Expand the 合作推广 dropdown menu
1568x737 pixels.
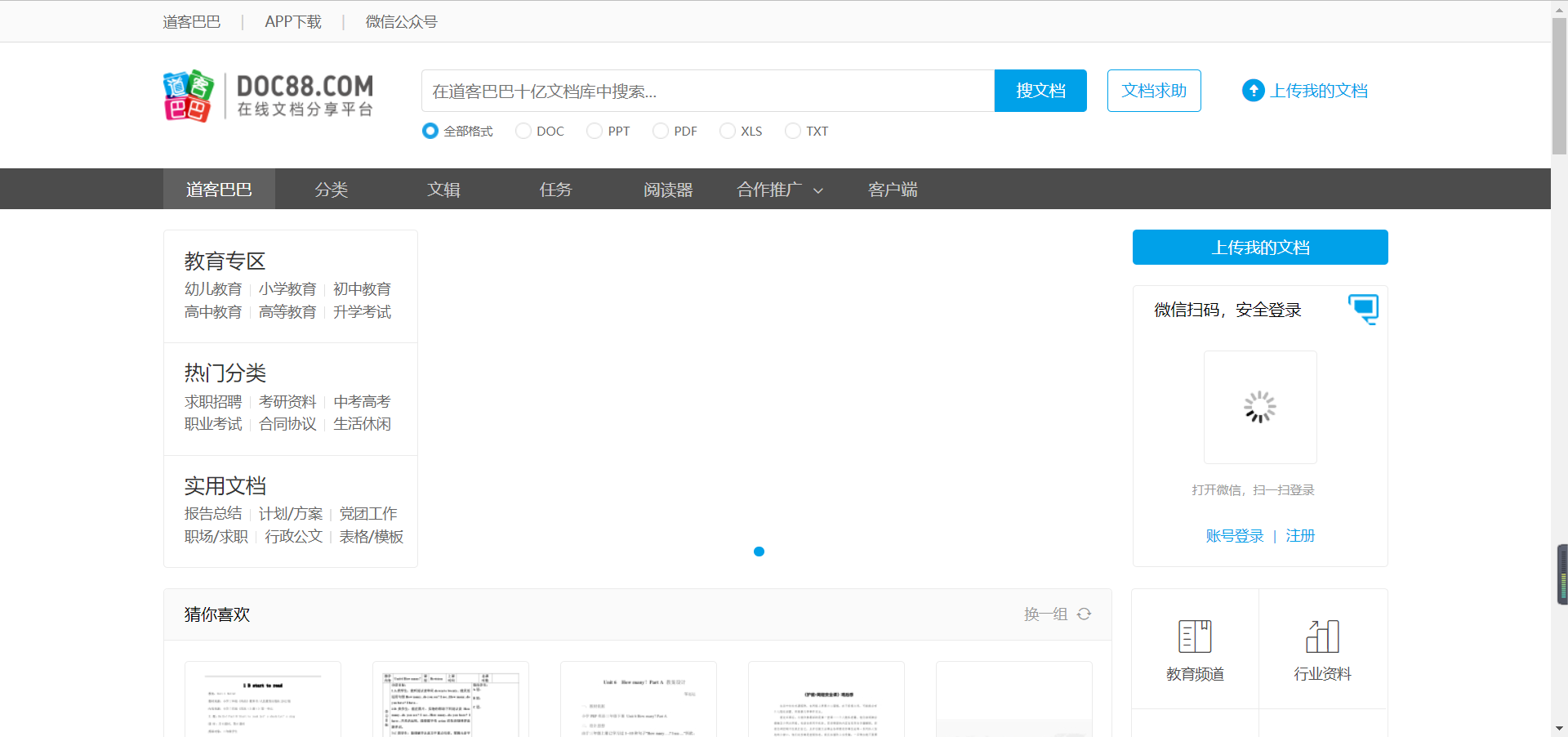coord(780,190)
